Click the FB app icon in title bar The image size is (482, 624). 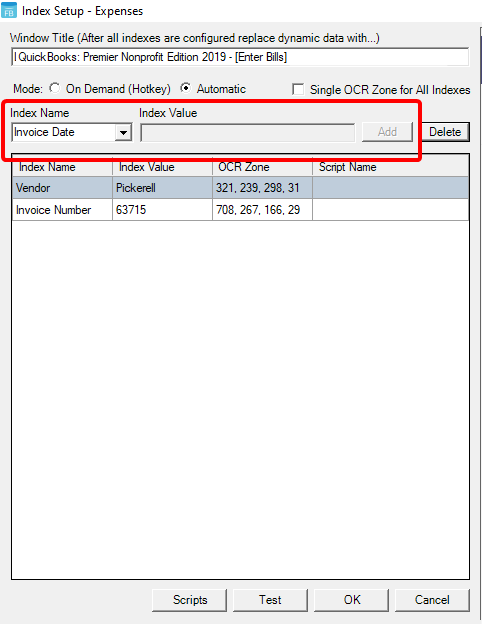(x=9, y=10)
